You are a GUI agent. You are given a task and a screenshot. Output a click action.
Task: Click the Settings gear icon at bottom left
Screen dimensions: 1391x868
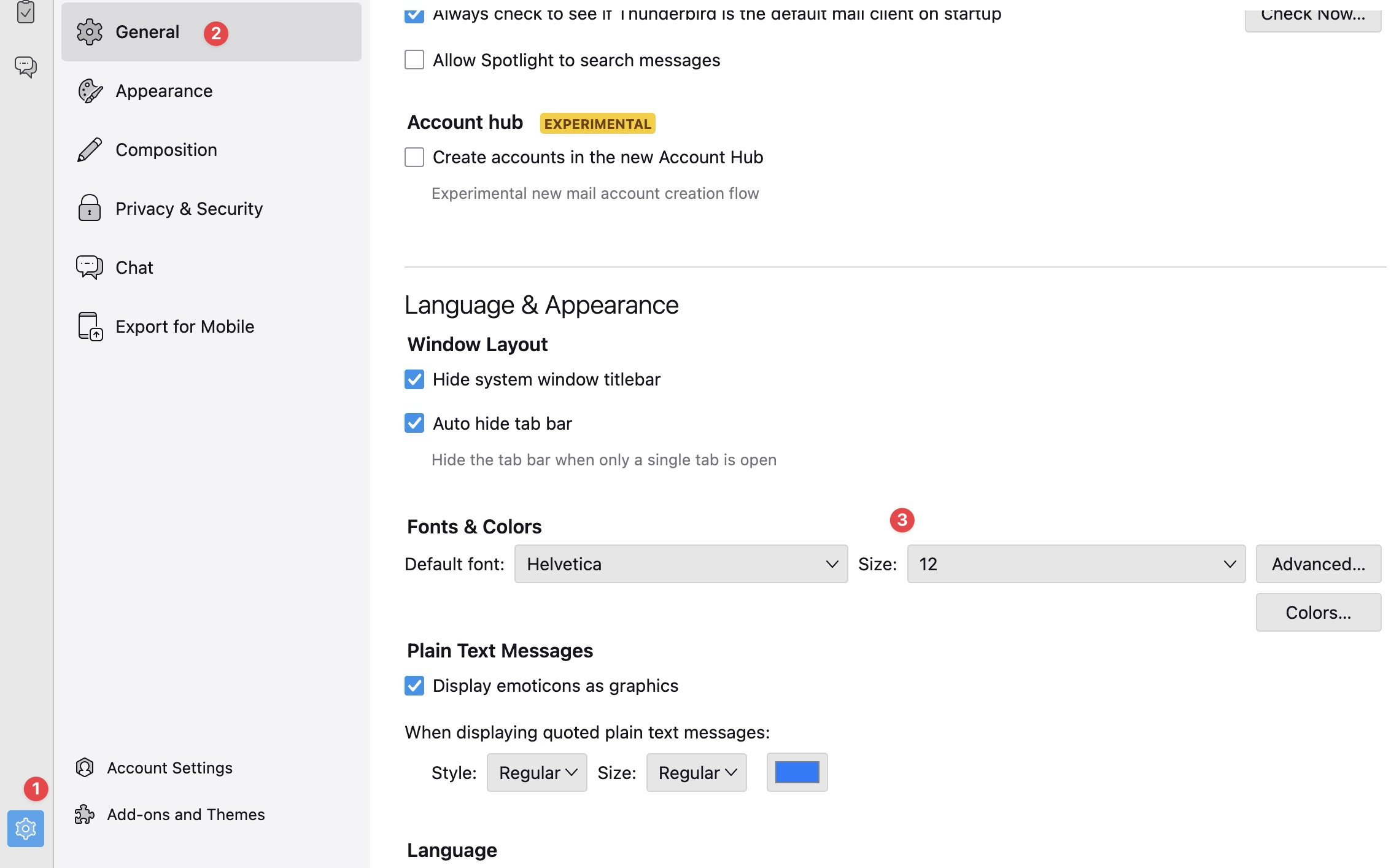coord(26,829)
